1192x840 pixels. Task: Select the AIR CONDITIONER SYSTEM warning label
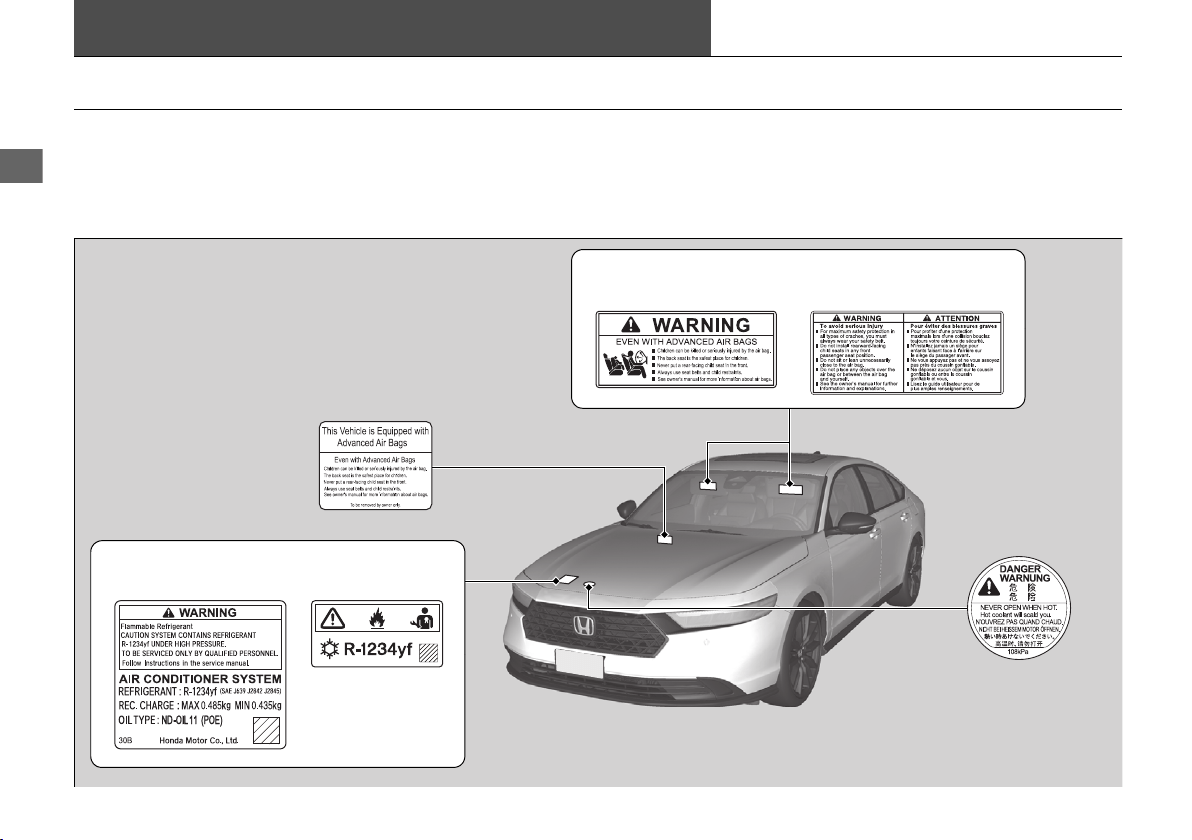201,674
